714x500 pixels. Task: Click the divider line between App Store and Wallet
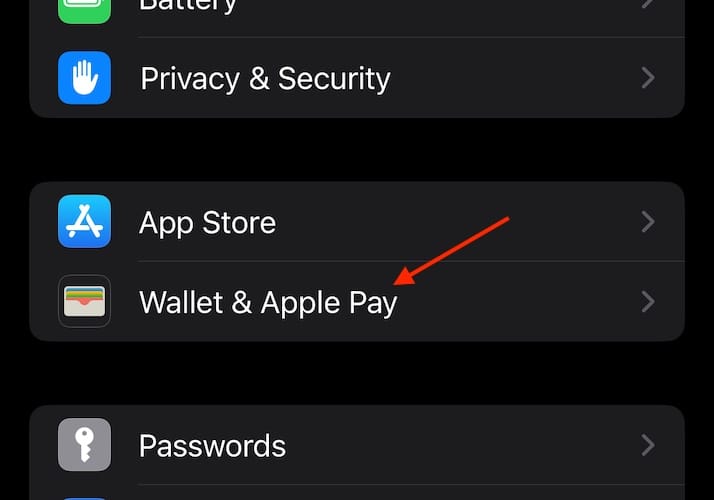click(x=411, y=261)
